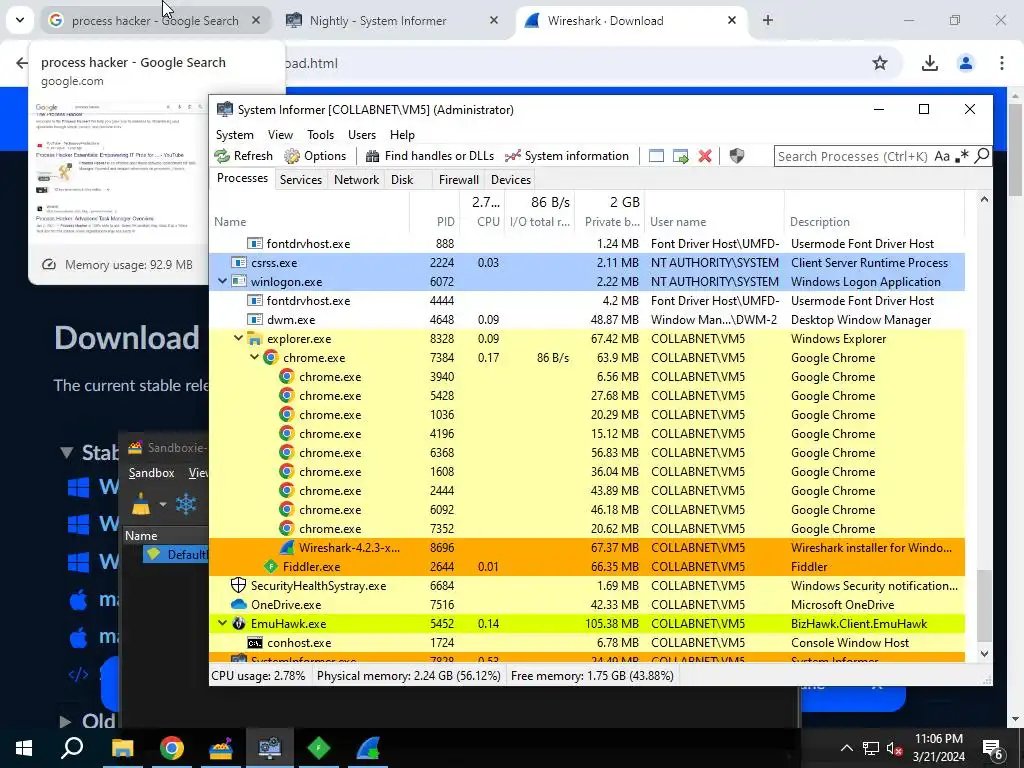Click the red X terminate icon
The image size is (1024, 768).
coord(705,156)
